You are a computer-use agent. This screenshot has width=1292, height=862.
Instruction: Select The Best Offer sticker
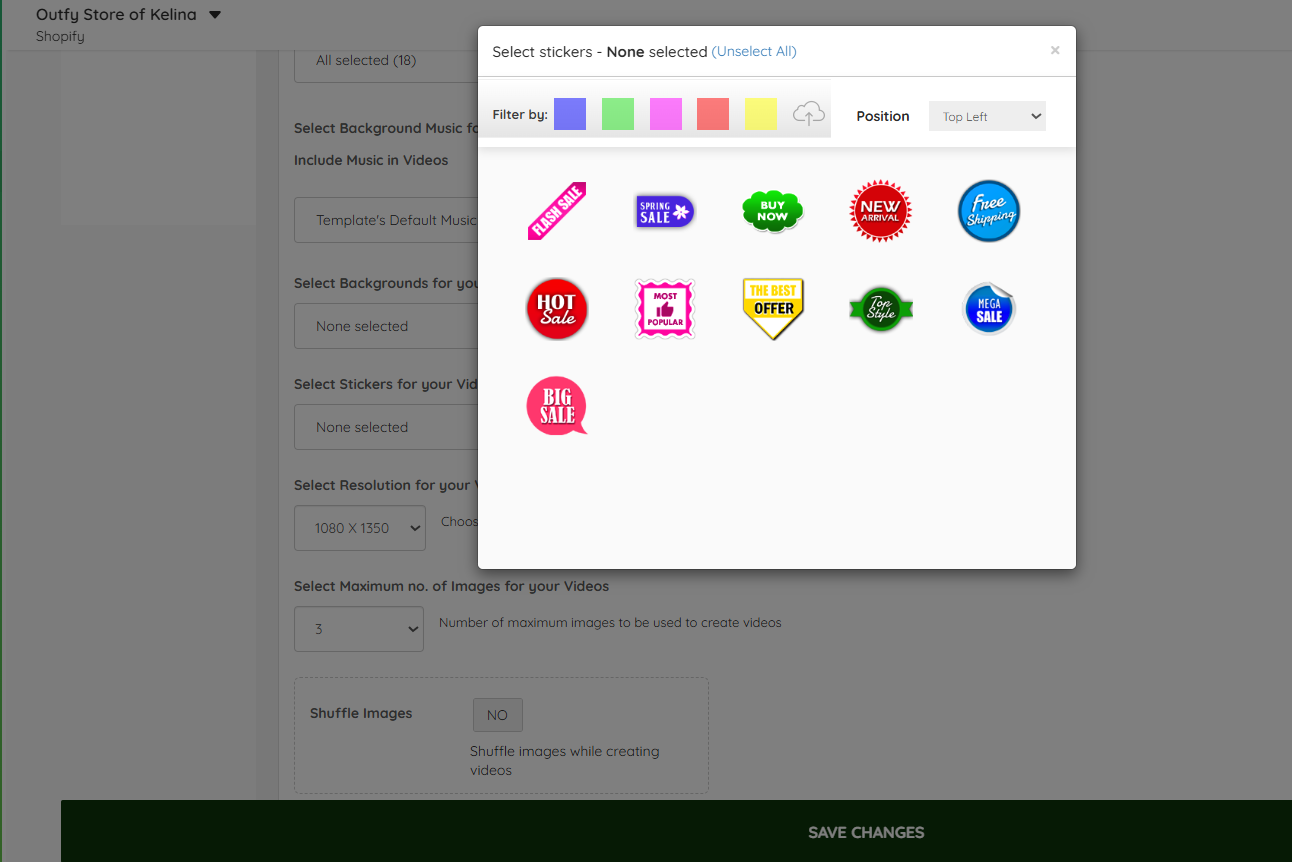point(773,309)
